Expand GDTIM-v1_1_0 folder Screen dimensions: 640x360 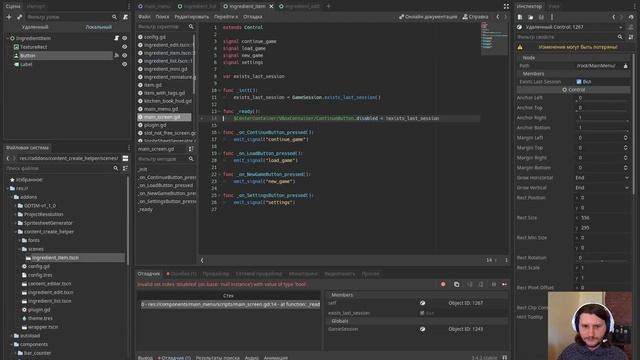click(x=16, y=206)
